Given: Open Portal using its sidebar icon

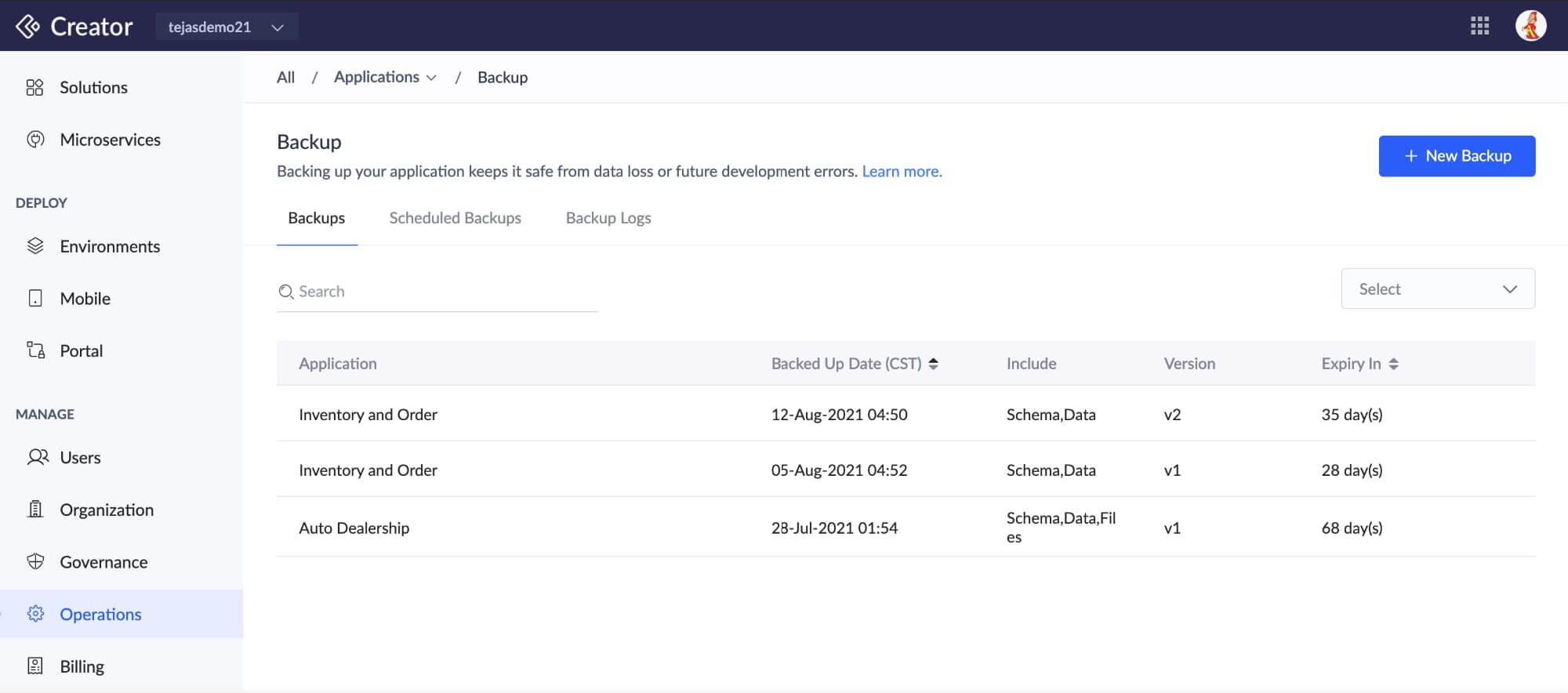Looking at the screenshot, I should (x=35, y=350).
